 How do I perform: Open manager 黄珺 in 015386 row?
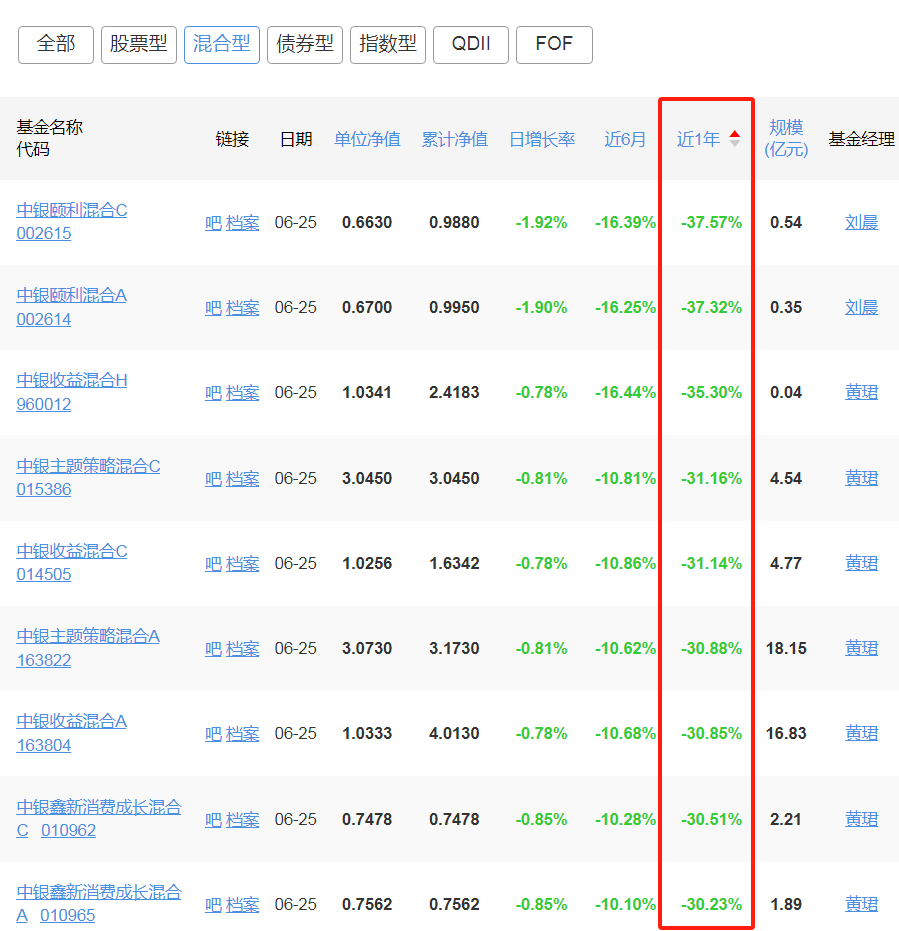[862, 478]
